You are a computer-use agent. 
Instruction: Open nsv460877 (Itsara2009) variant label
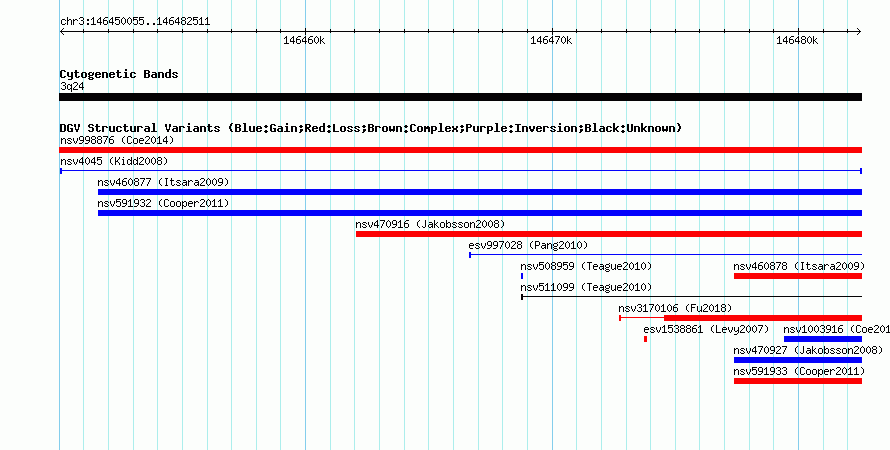point(163,182)
